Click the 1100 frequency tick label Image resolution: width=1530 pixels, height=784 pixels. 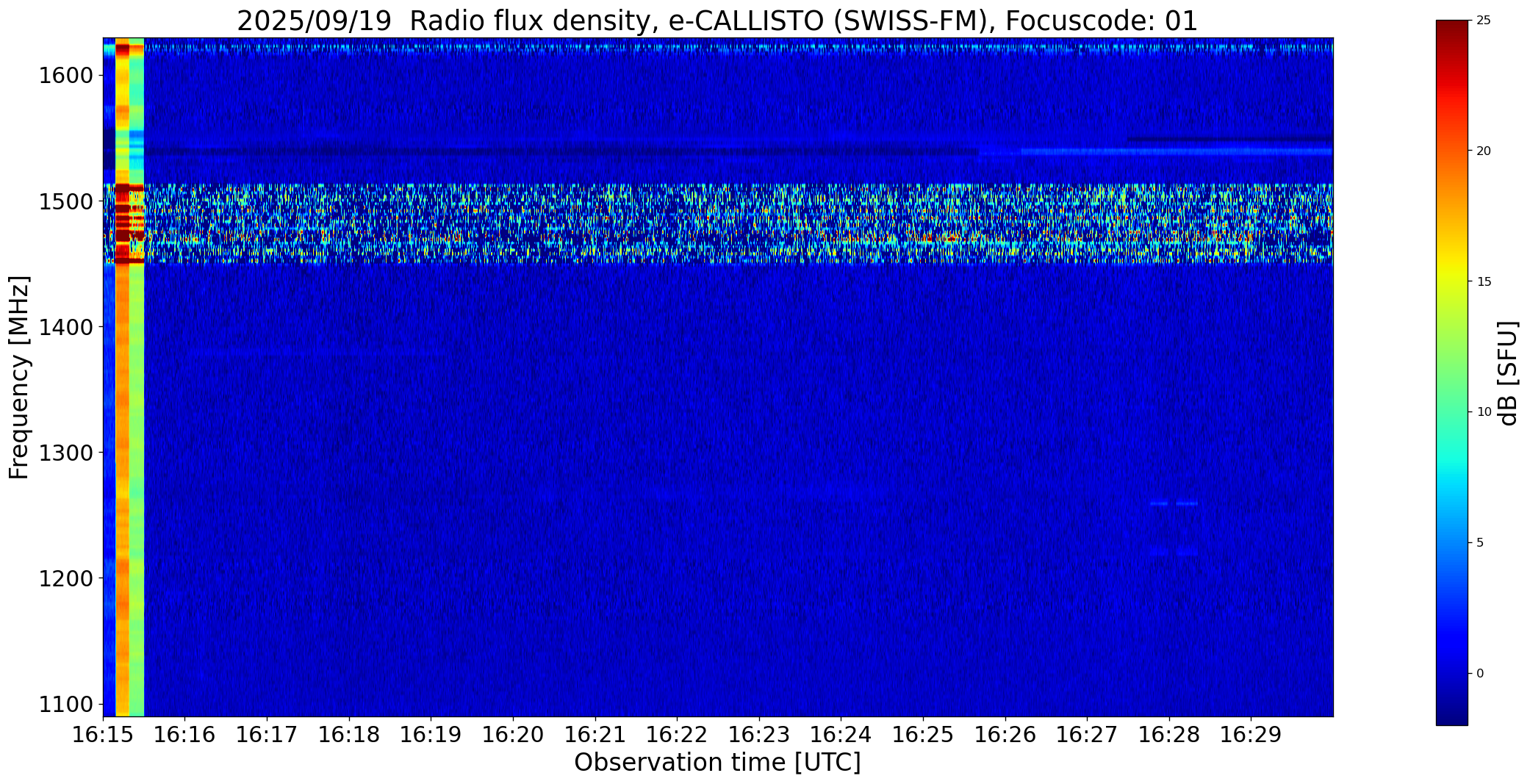[x=66, y=704]
